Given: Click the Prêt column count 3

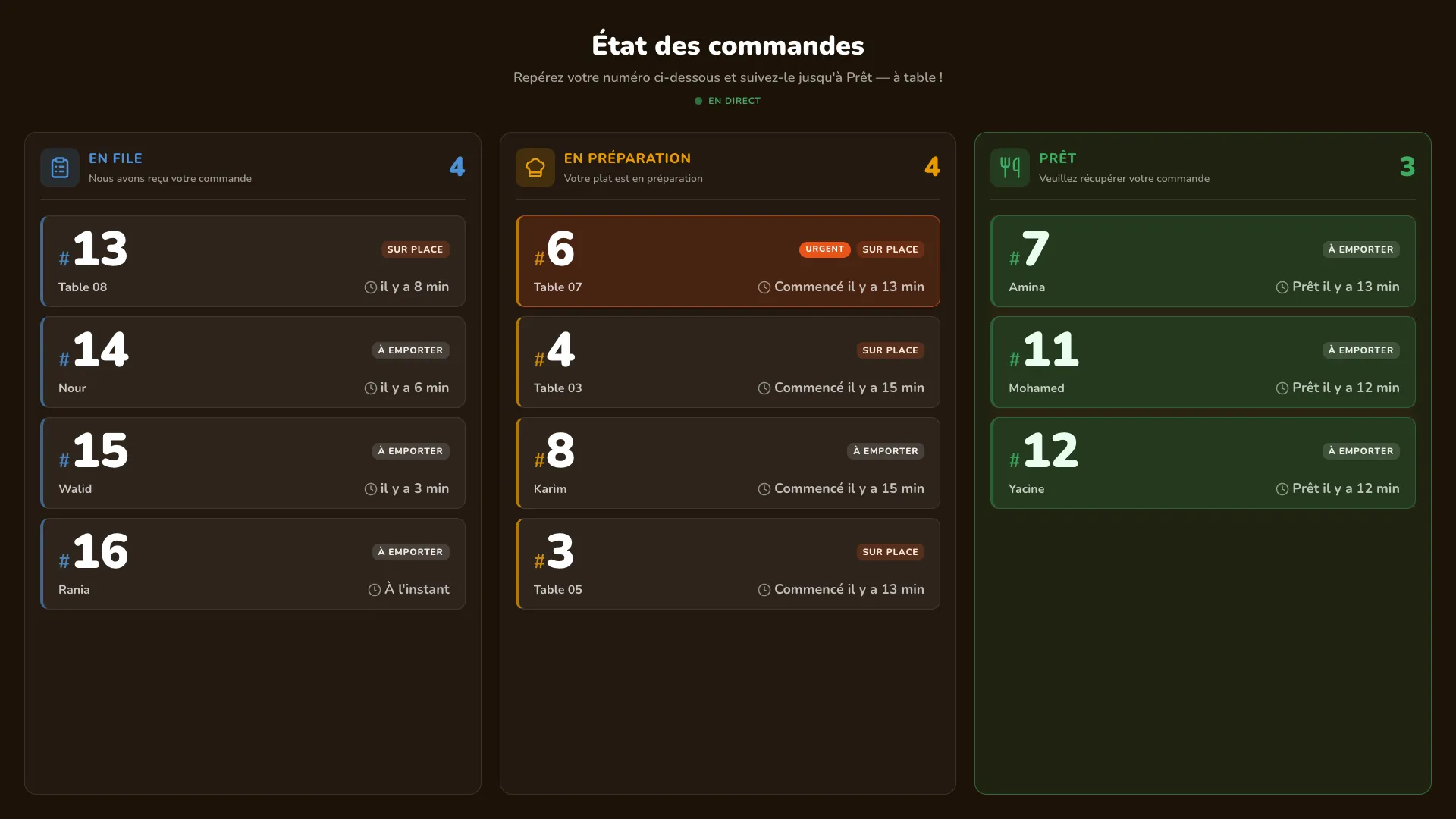Looking at the screenshot, I should [1407, 167].
